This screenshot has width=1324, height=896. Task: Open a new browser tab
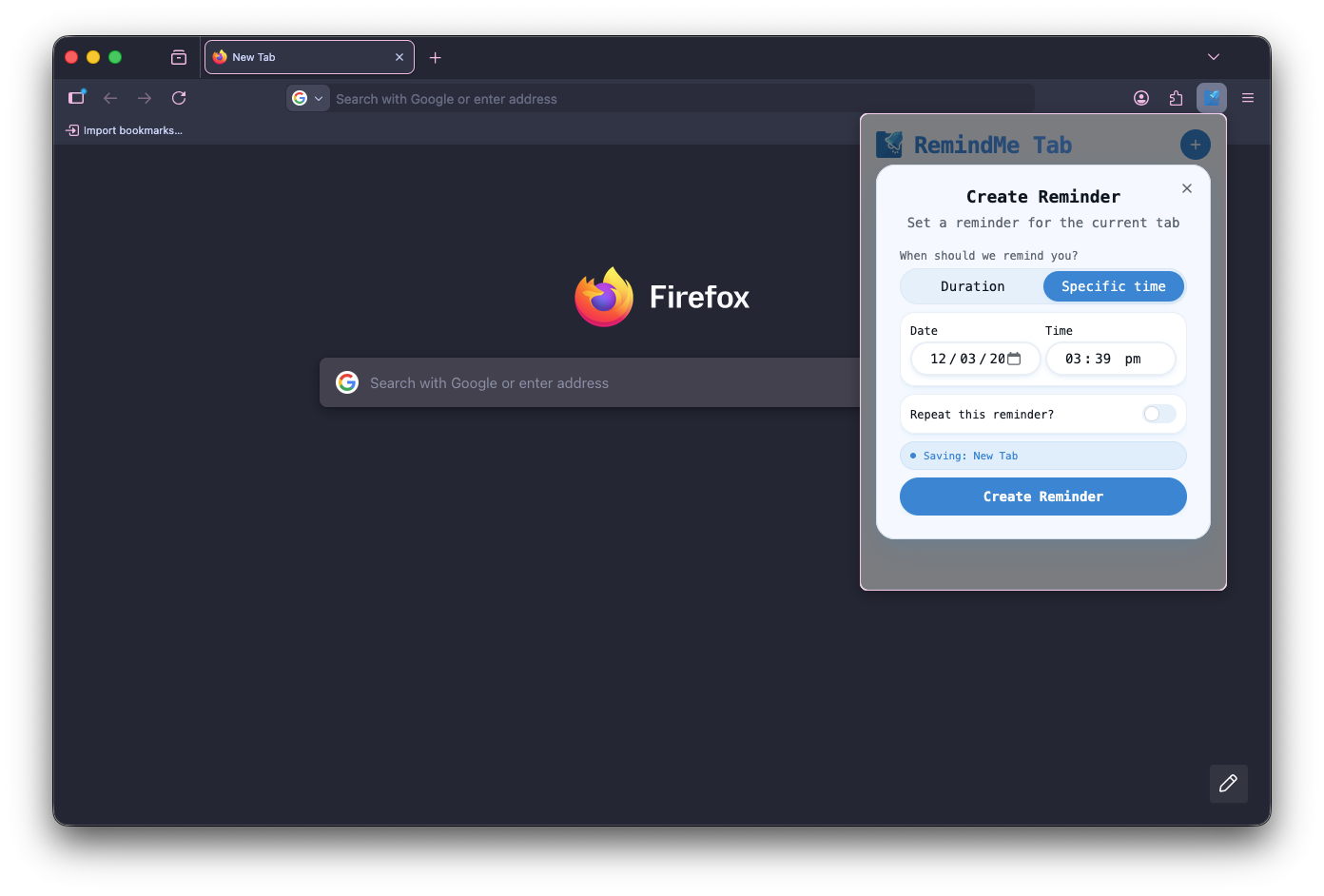(435, 57)
